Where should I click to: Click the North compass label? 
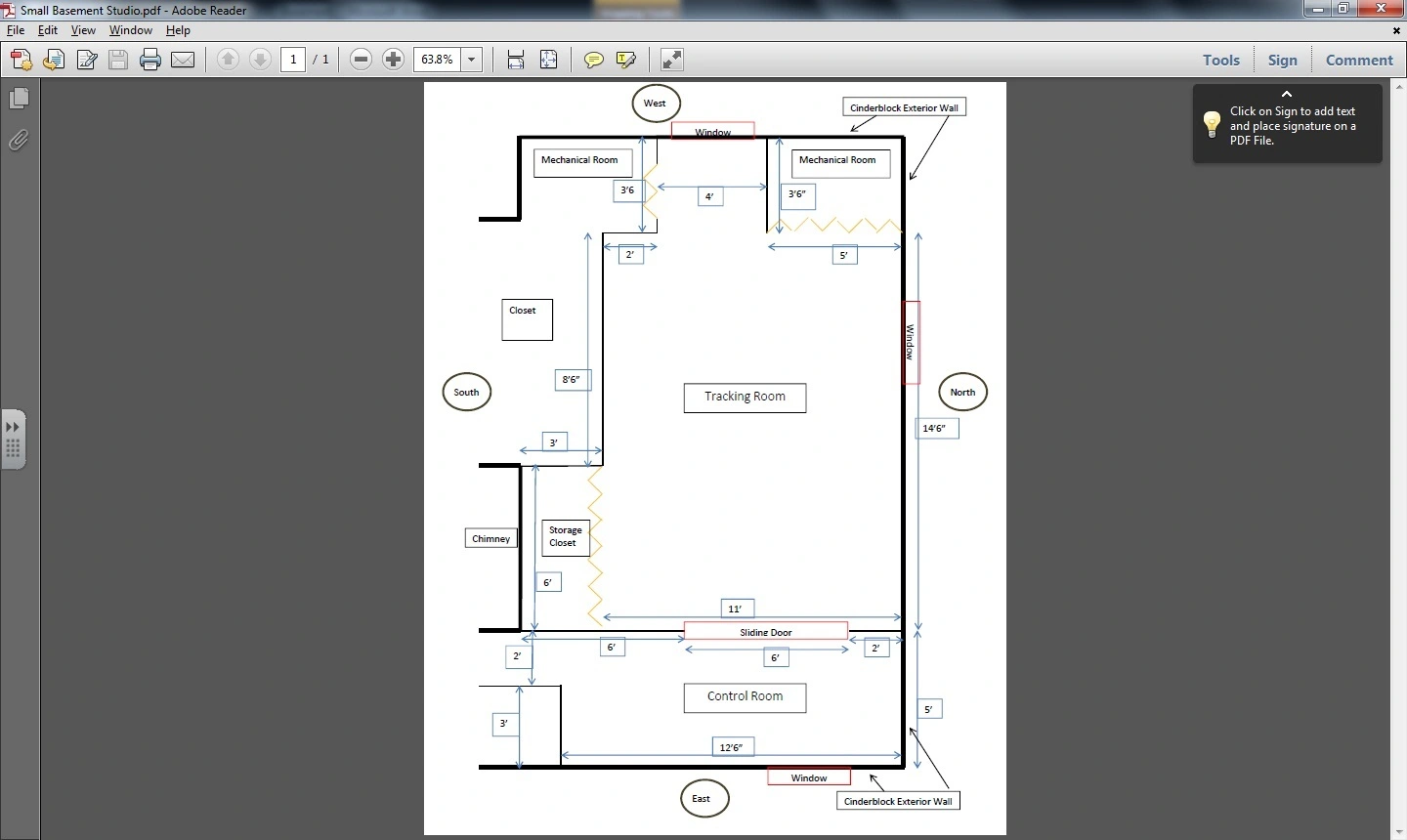(x=962, y=393)
